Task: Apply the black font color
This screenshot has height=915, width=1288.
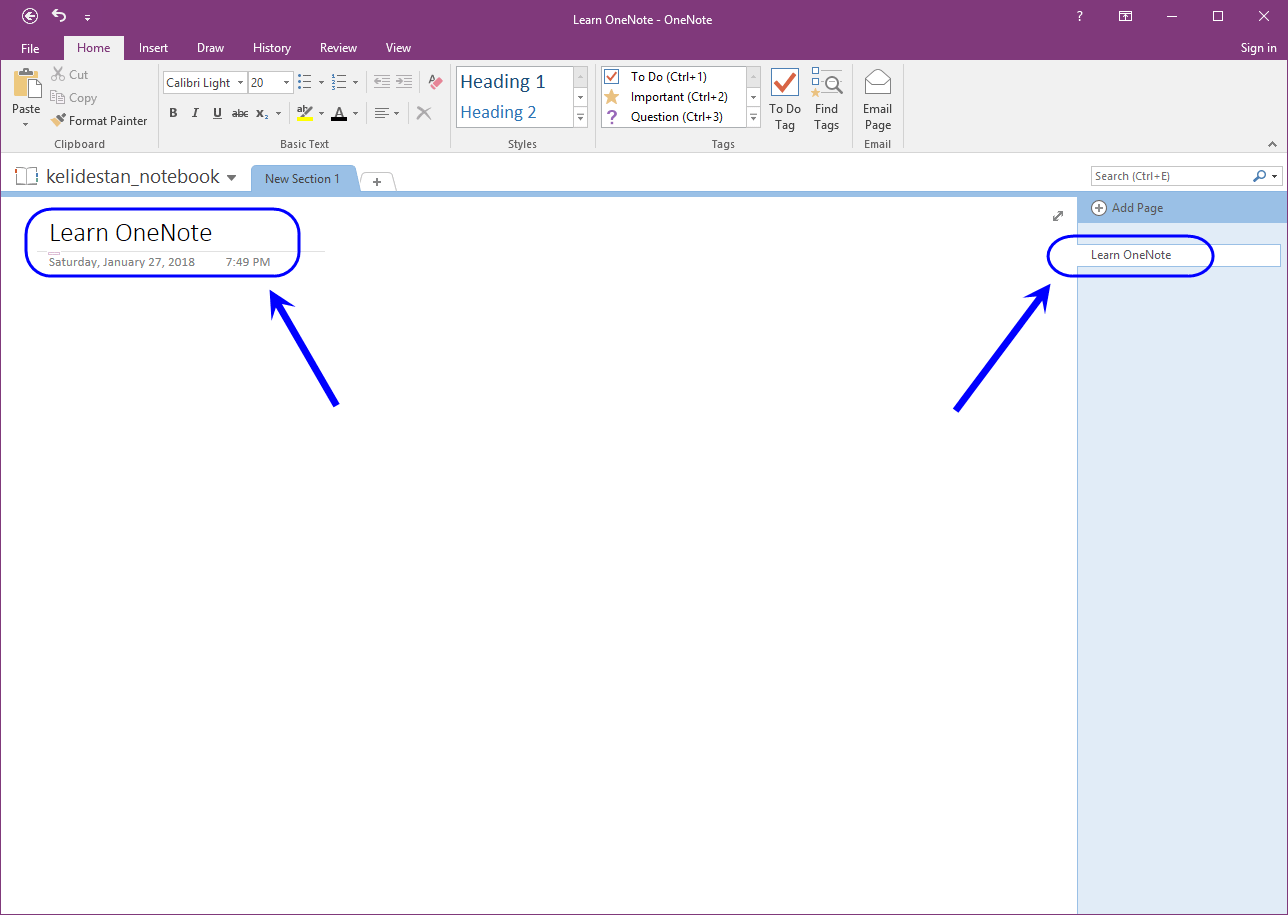Action: click(339, 113)
